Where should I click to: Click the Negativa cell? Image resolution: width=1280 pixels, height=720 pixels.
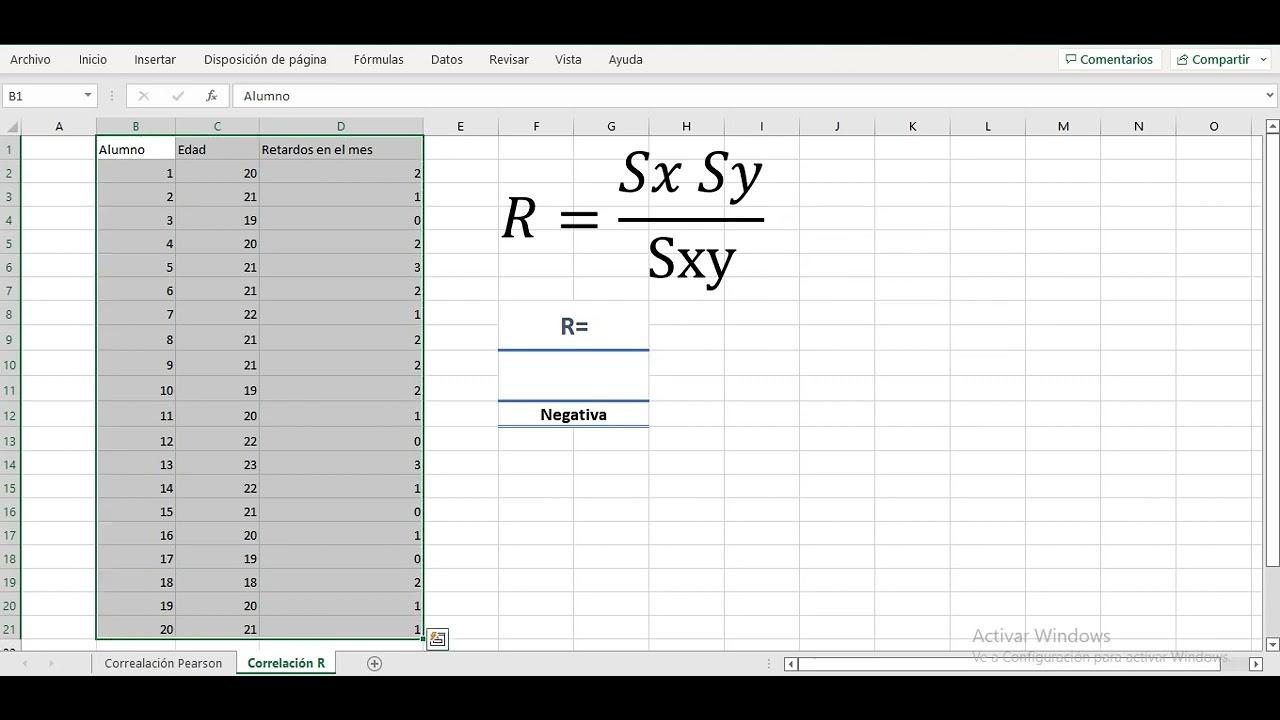point(574,415)
